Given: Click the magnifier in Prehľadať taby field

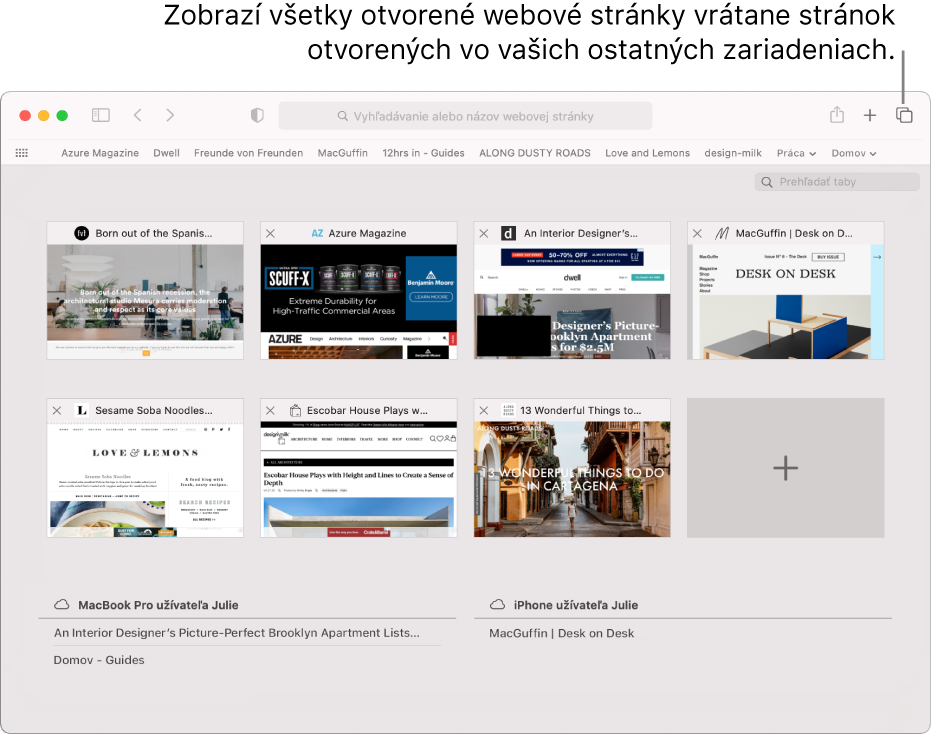Looking at the screenshot, I should click(767, 182).
